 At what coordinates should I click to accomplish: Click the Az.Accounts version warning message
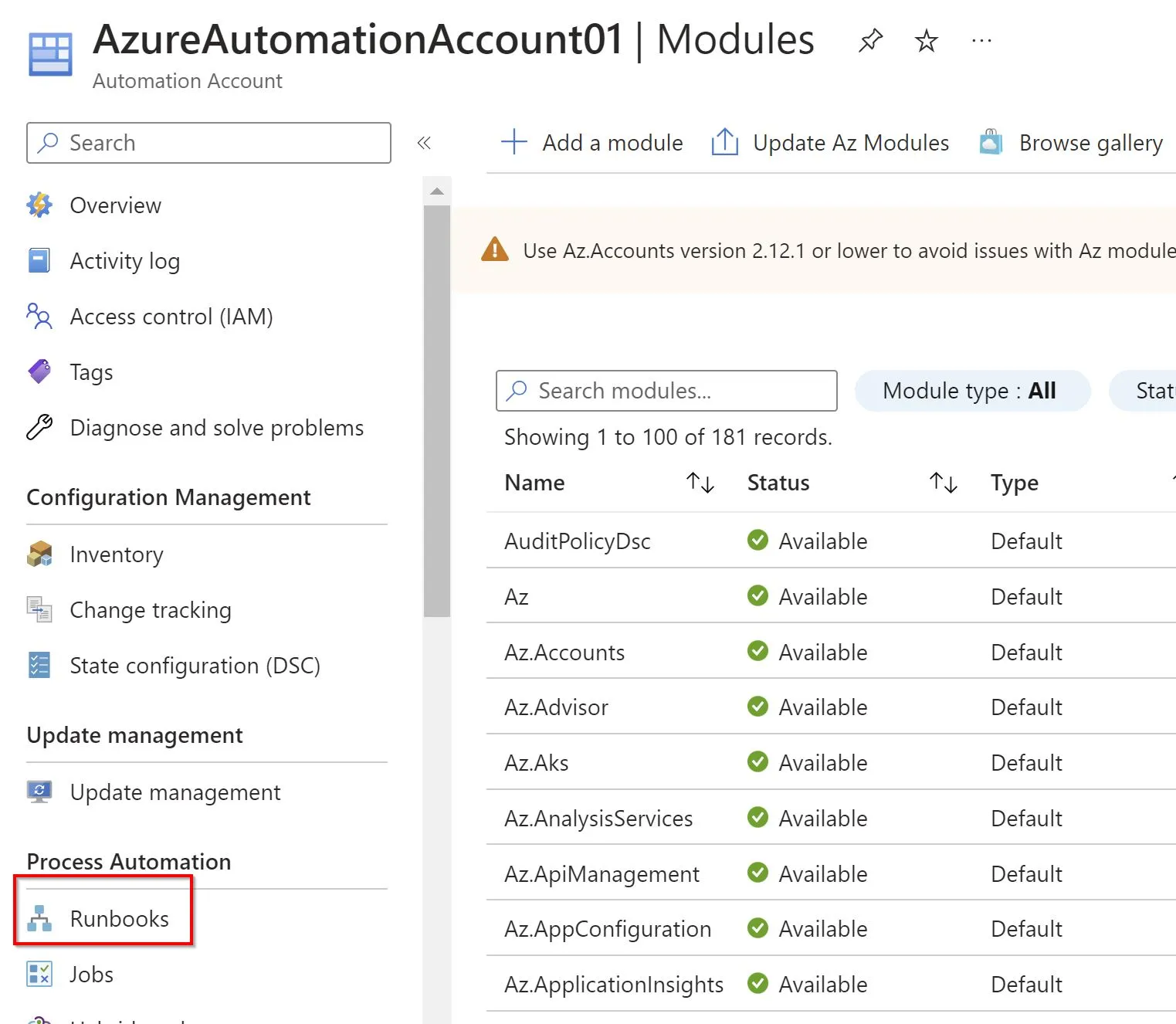coord(849,251)
